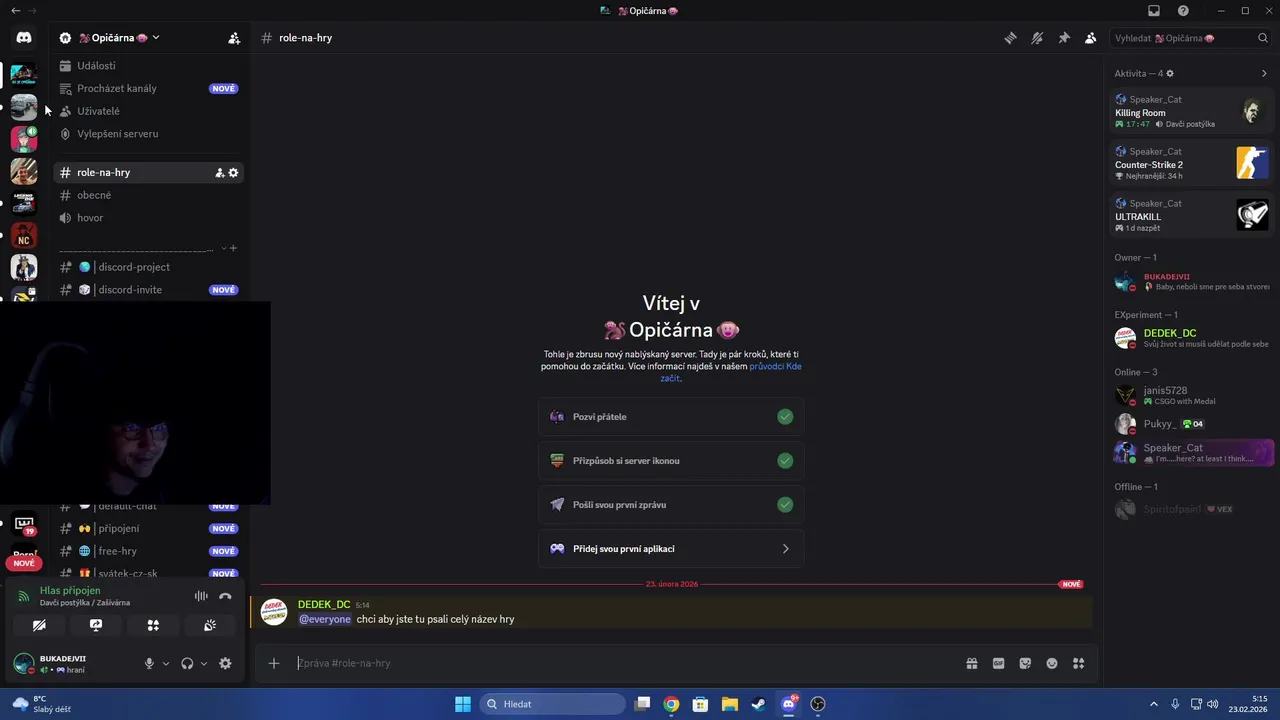Focus the Vyhledat Opičárna search field
Image resolution: width=1280 pixels, height=720 pixels.
tap(1191, 38)
